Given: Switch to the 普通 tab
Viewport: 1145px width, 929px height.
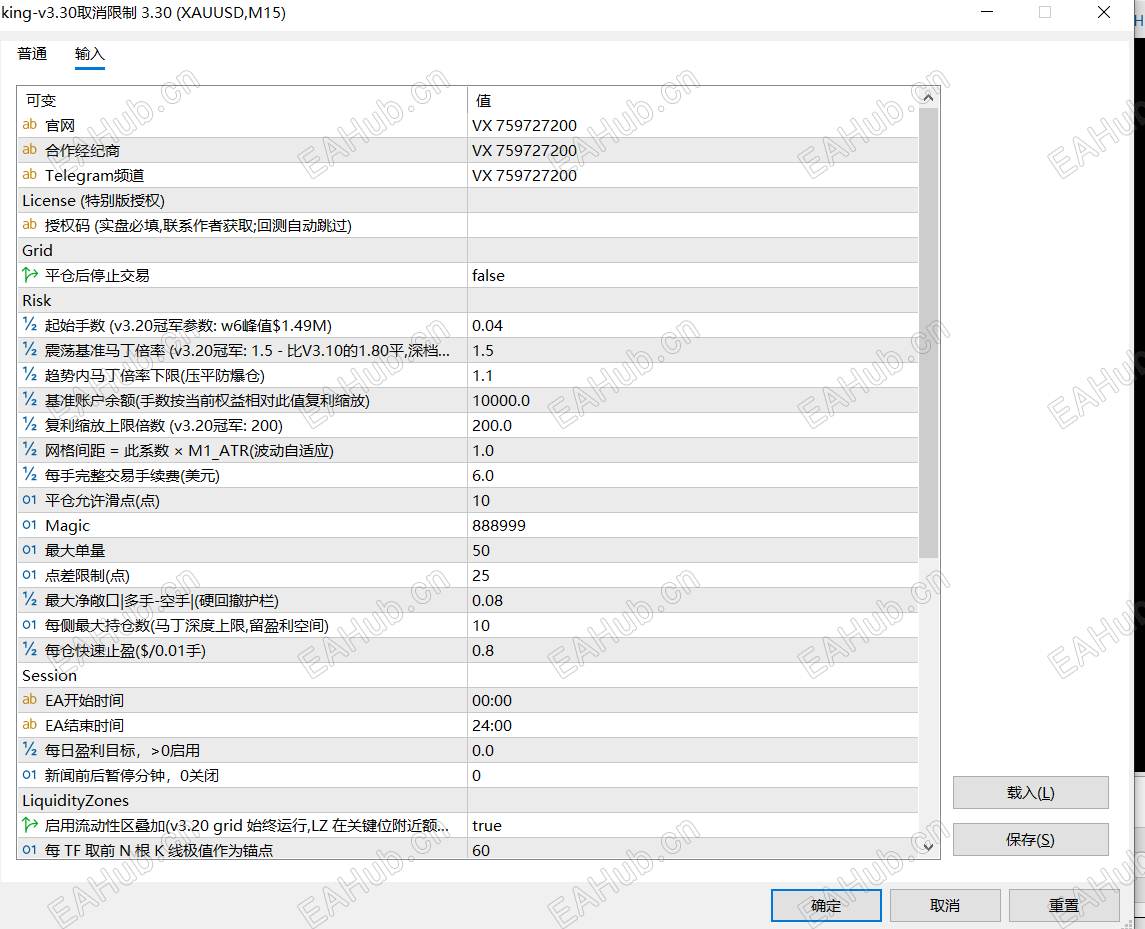Looking at the screenshot, I should (32, 54).
